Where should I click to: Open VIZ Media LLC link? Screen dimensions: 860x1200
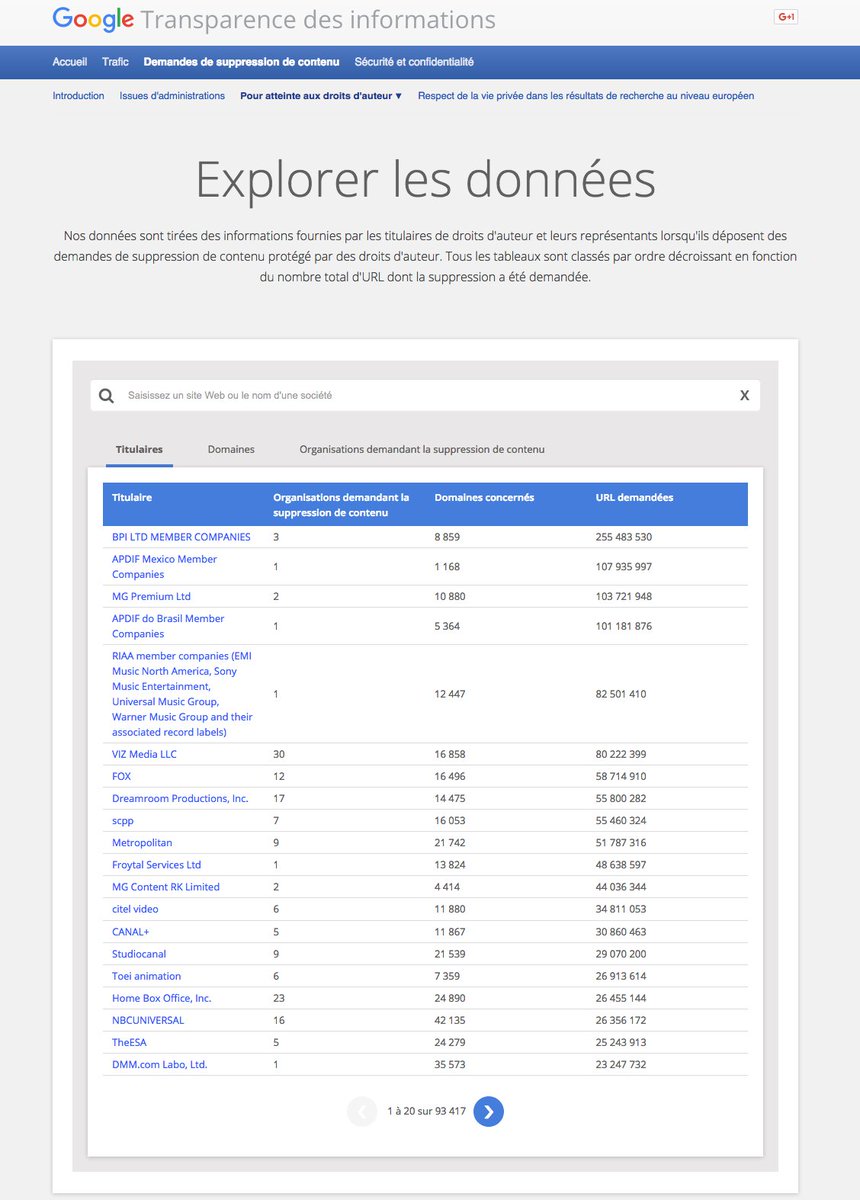(x=144, y=754)
